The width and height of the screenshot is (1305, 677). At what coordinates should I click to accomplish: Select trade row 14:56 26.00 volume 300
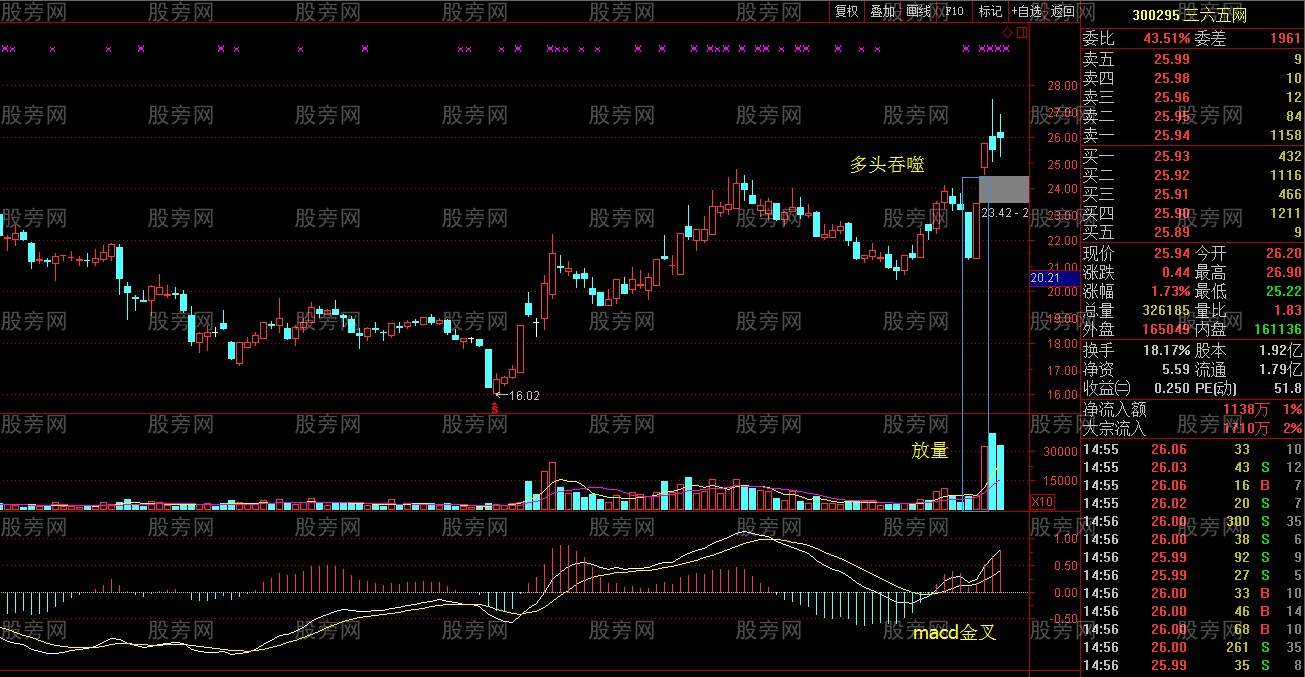click(x=1192, y=521)
